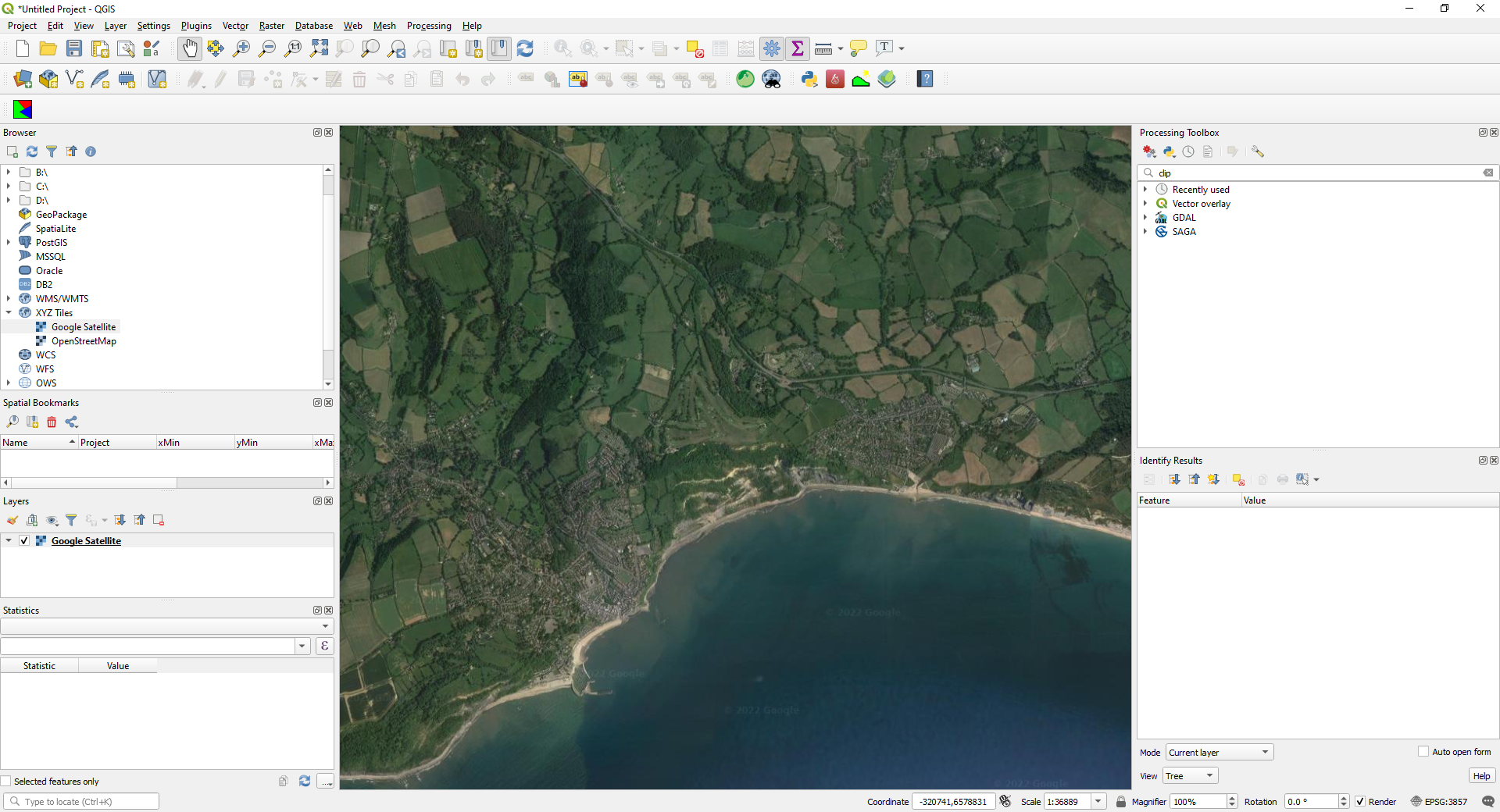Open Statistical Summary sigma icon
1500x812 pixels.
[798, 48]
